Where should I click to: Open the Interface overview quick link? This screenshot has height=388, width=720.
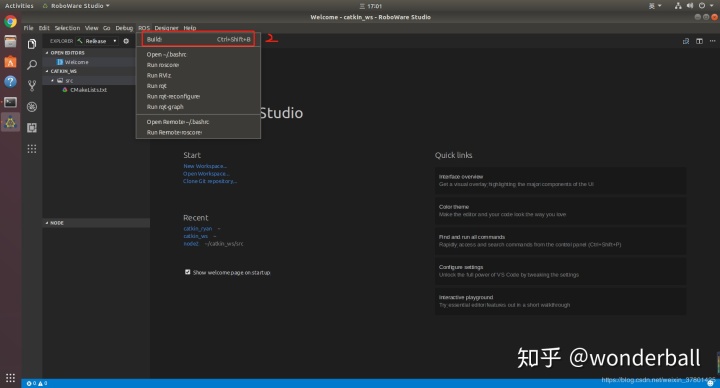[560, 180]
